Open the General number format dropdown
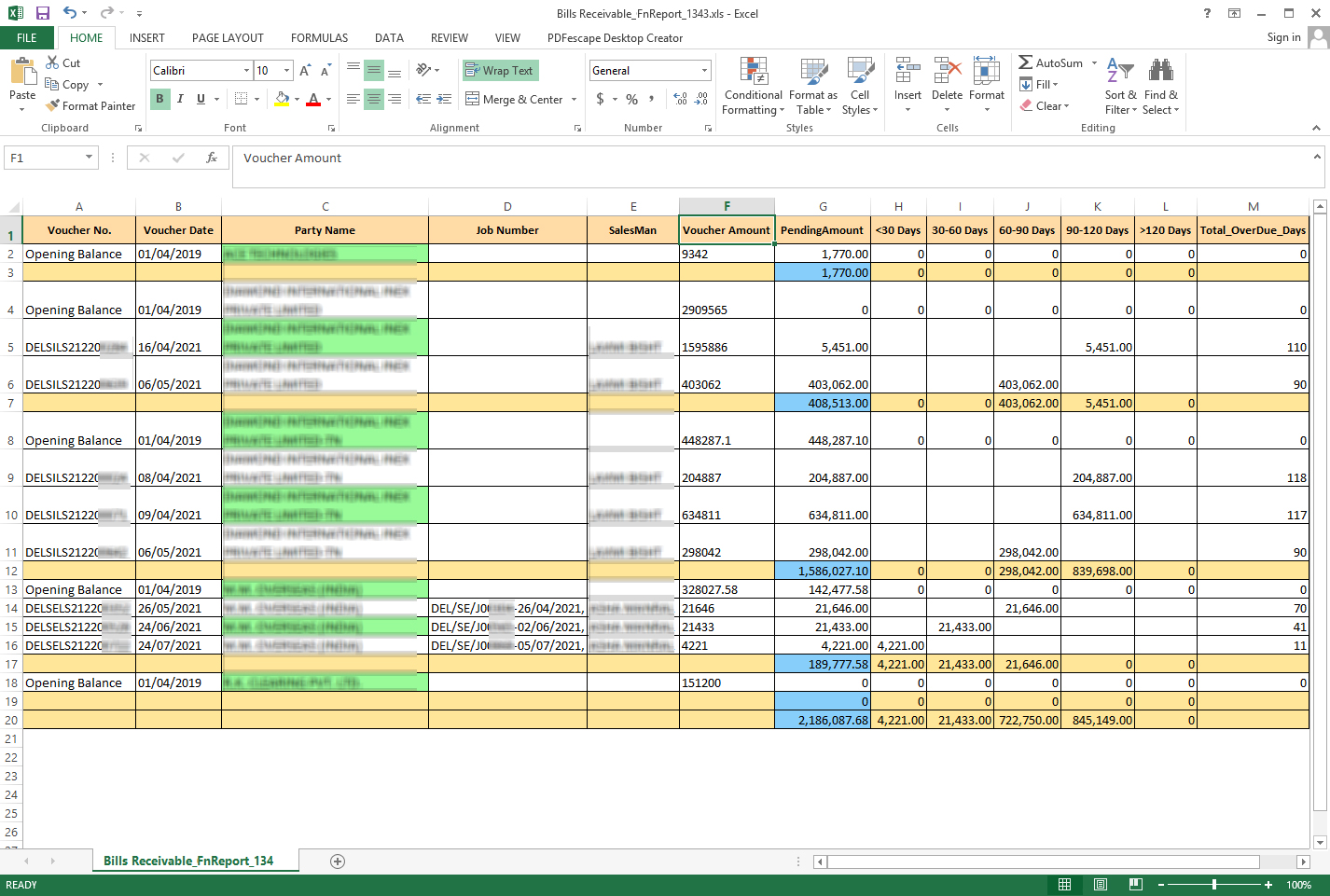 point(704,71)
